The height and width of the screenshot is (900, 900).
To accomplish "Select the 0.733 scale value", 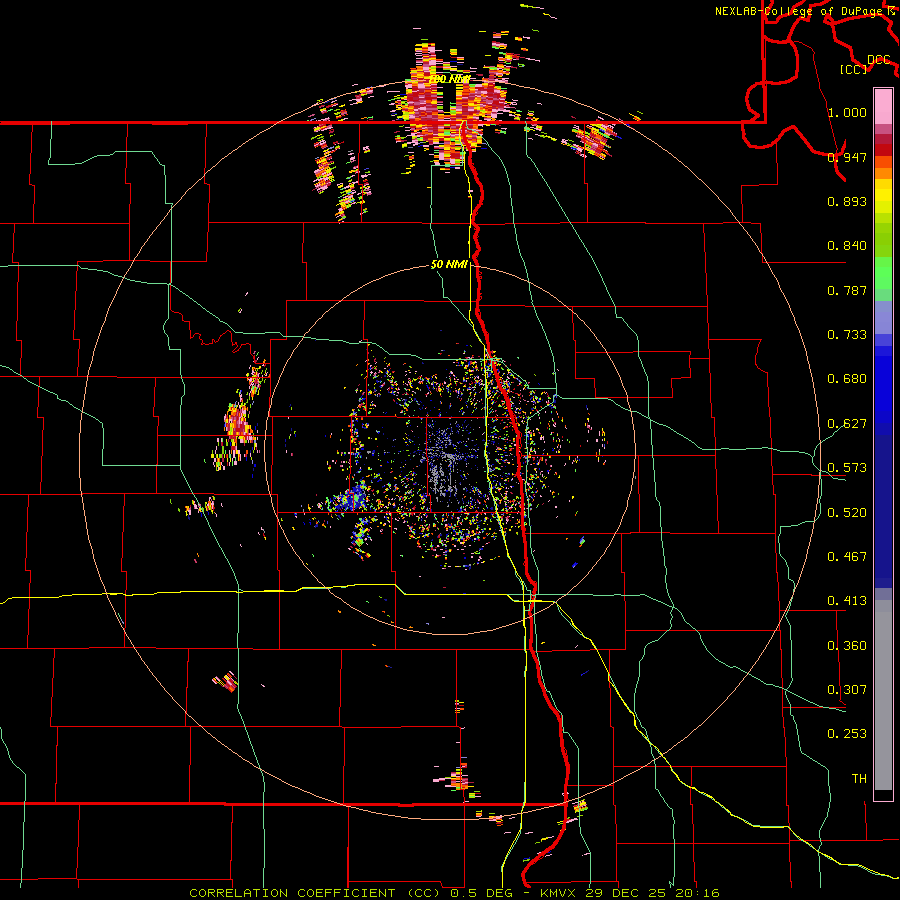I will point(847,335).
